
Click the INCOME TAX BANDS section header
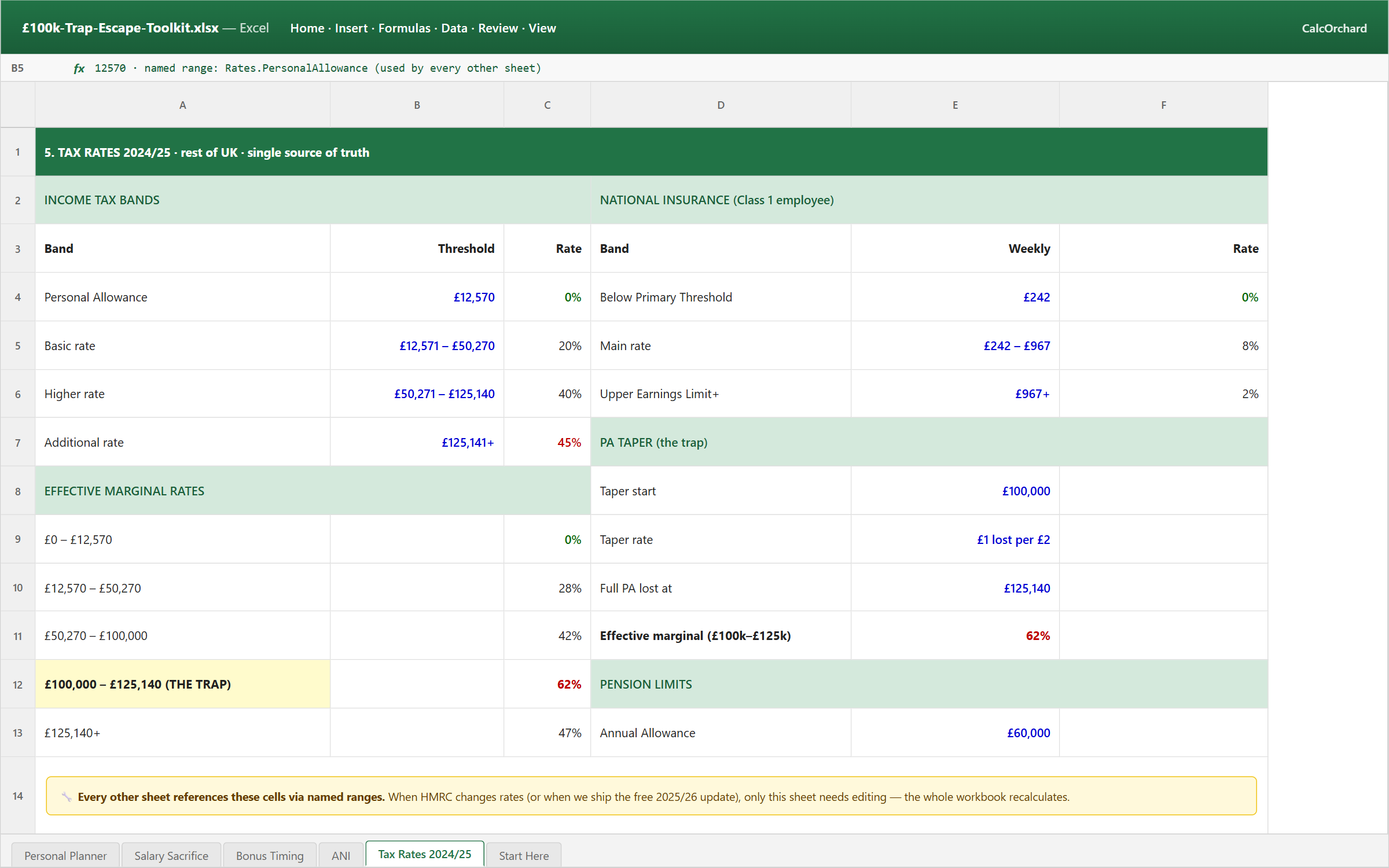(313, 200)
